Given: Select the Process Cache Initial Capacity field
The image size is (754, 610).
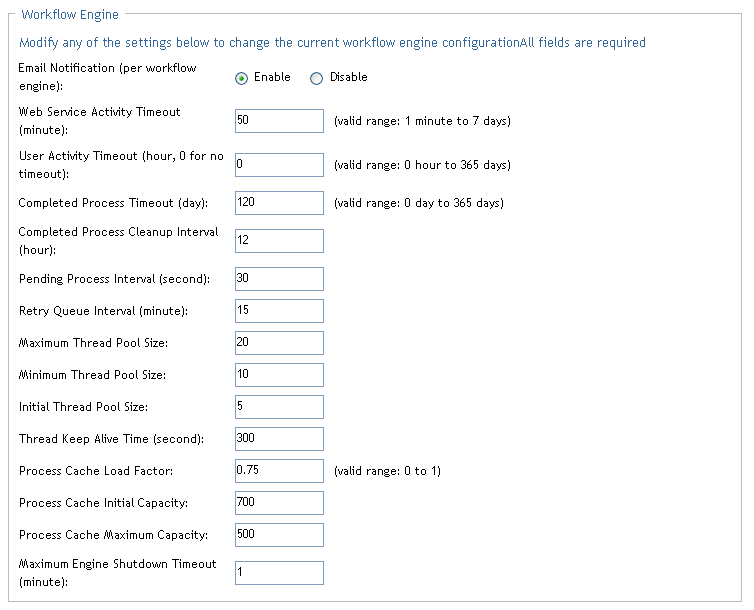Looking at the screenshot, I should coord(279,503).
